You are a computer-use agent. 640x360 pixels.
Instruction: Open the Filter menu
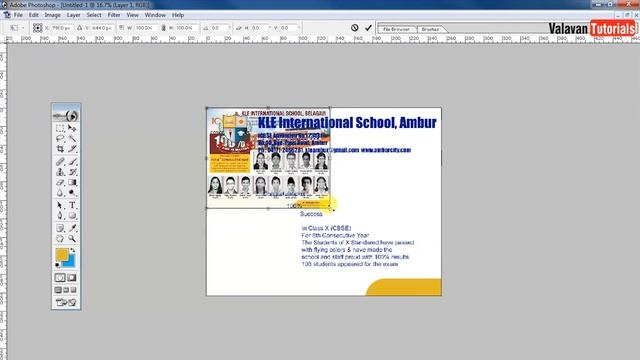114,15
